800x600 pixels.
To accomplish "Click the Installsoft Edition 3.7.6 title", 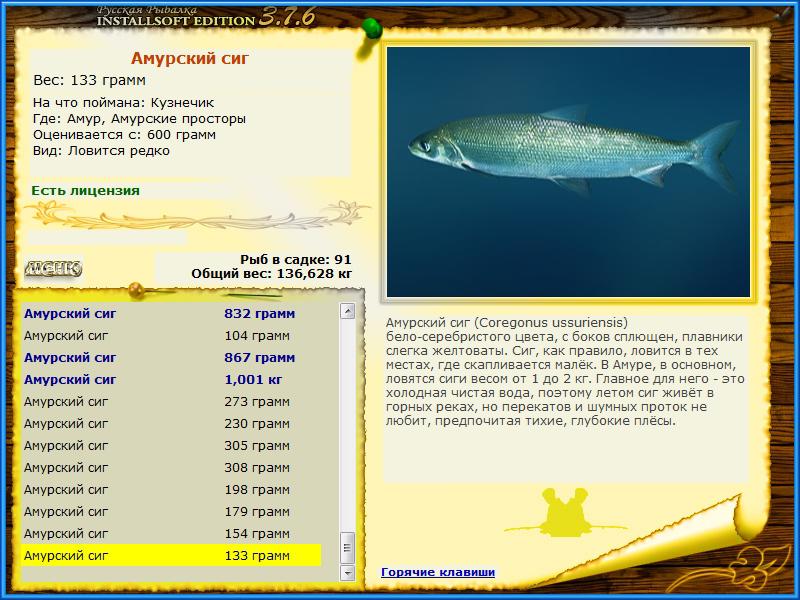I will tap(206, 17).
